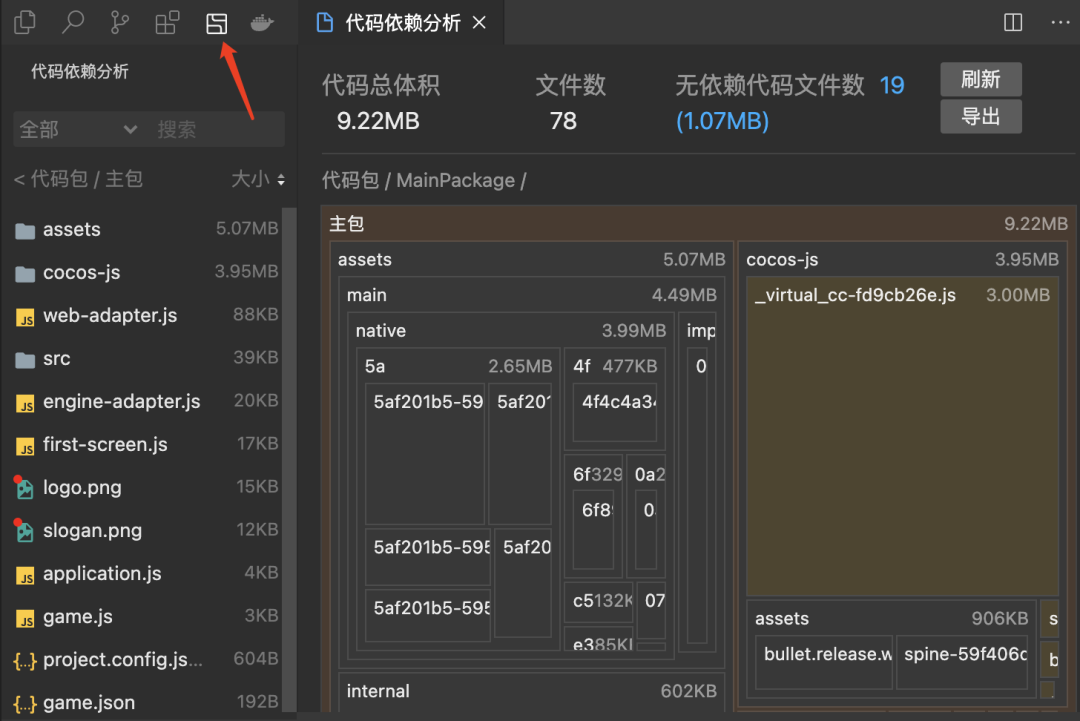Click the project.config.js braces file icon

tap(25, 661)
